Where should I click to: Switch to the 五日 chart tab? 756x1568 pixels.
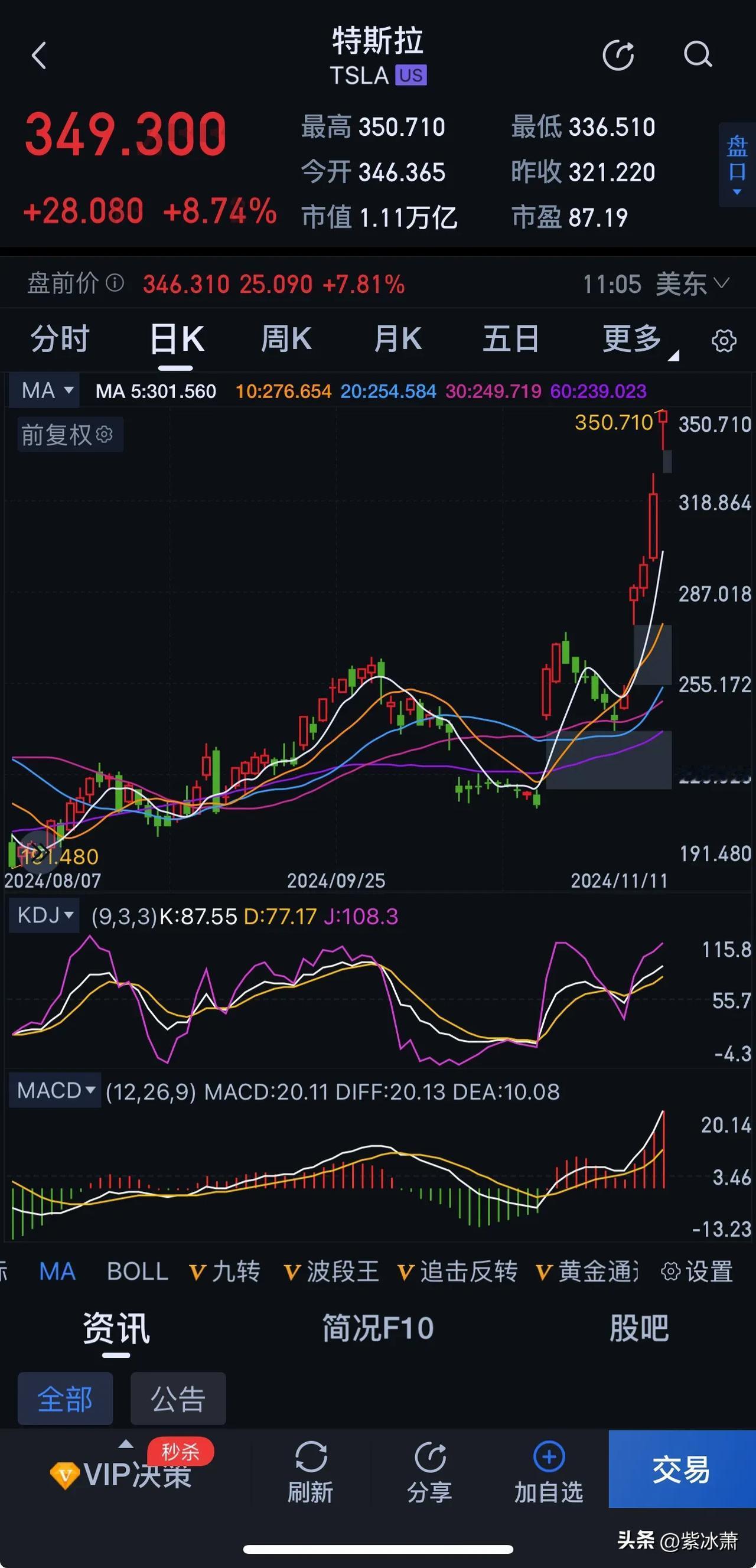click(x=510, y=338)
